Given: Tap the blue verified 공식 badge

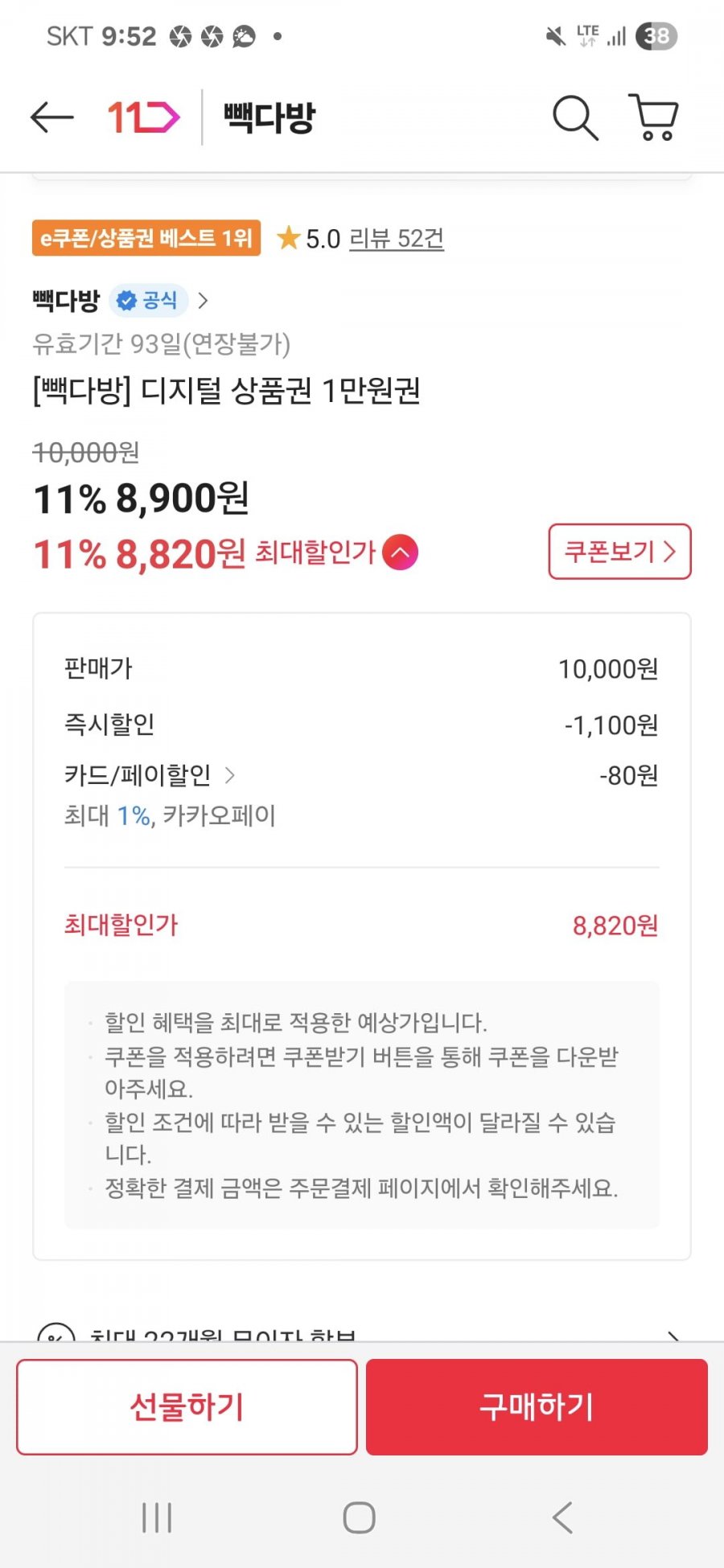Looking at the screenshot, I should point(148,301).
